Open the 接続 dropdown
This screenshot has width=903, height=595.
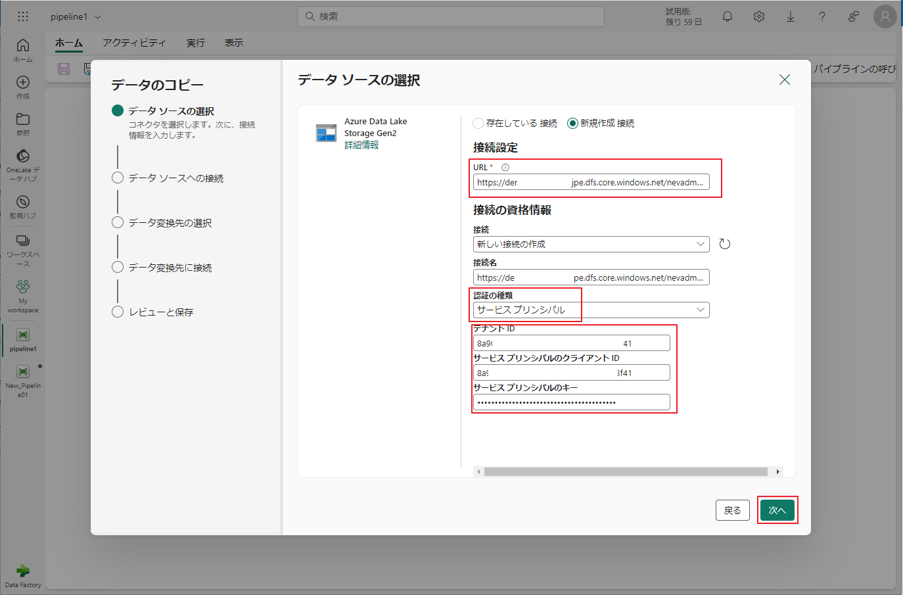point(591,244)
